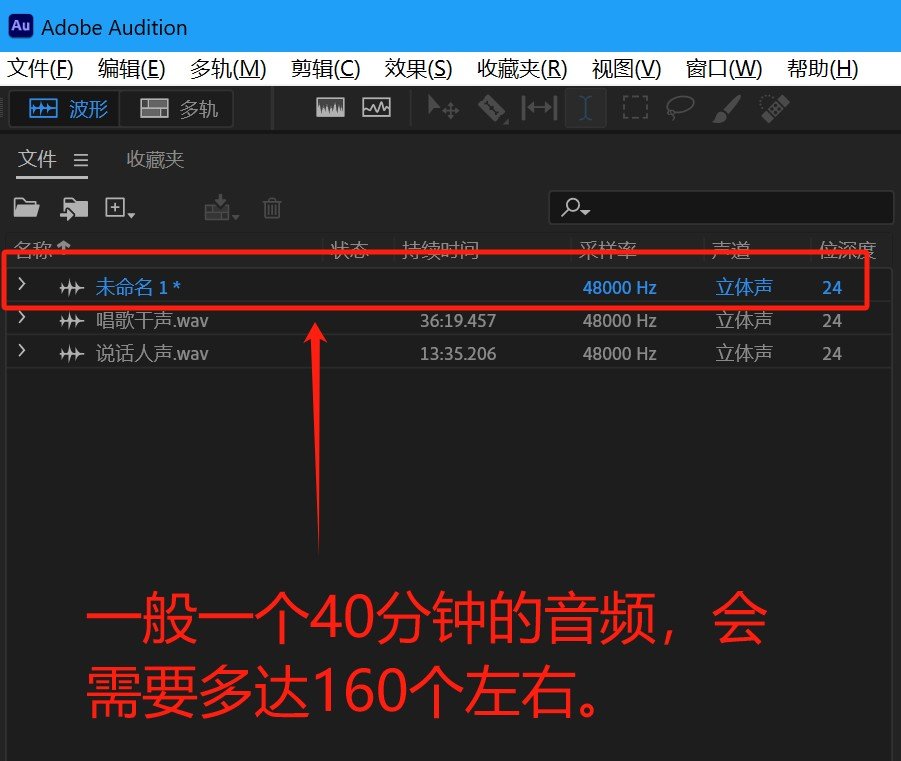Click the file search input field
The height and width of the screenshot is (761, 901).
(735, 208)
